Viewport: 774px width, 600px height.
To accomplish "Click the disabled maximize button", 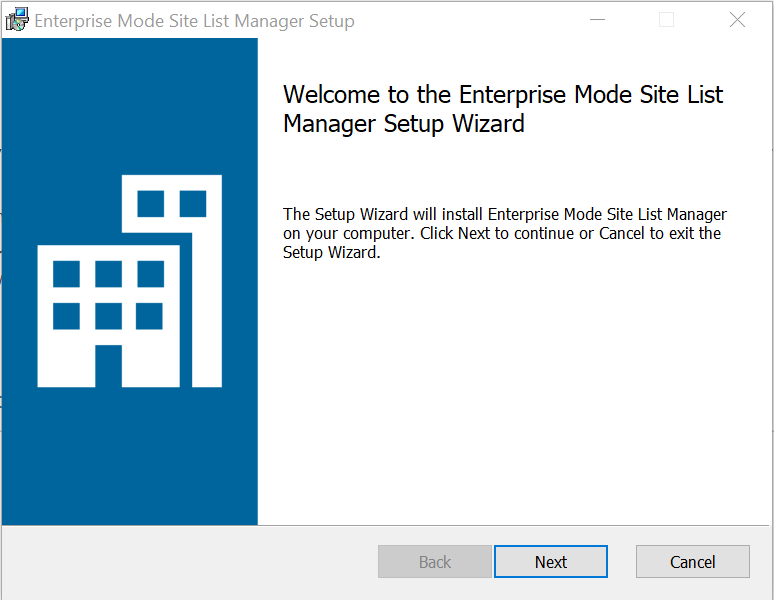I will tap(667, 20).
